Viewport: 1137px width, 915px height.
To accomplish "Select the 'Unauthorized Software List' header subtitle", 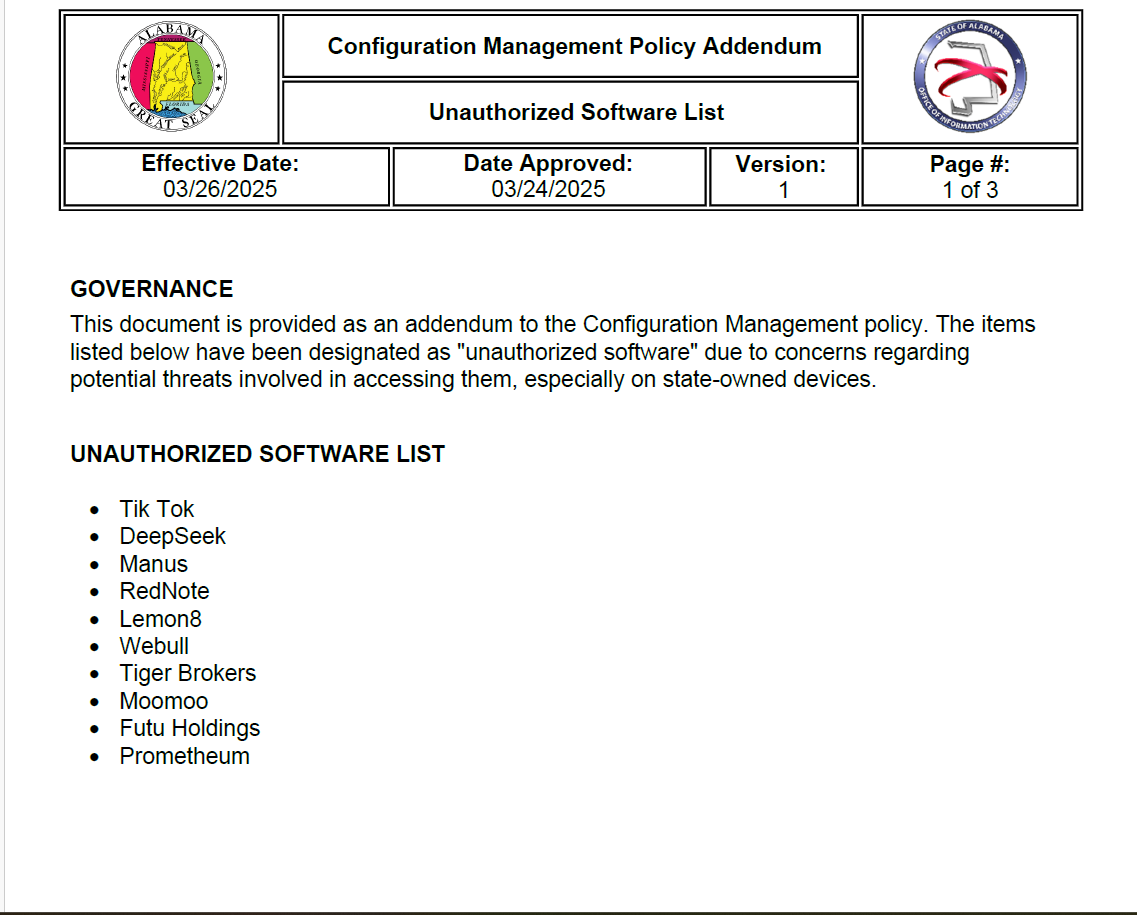I will 576,112.
